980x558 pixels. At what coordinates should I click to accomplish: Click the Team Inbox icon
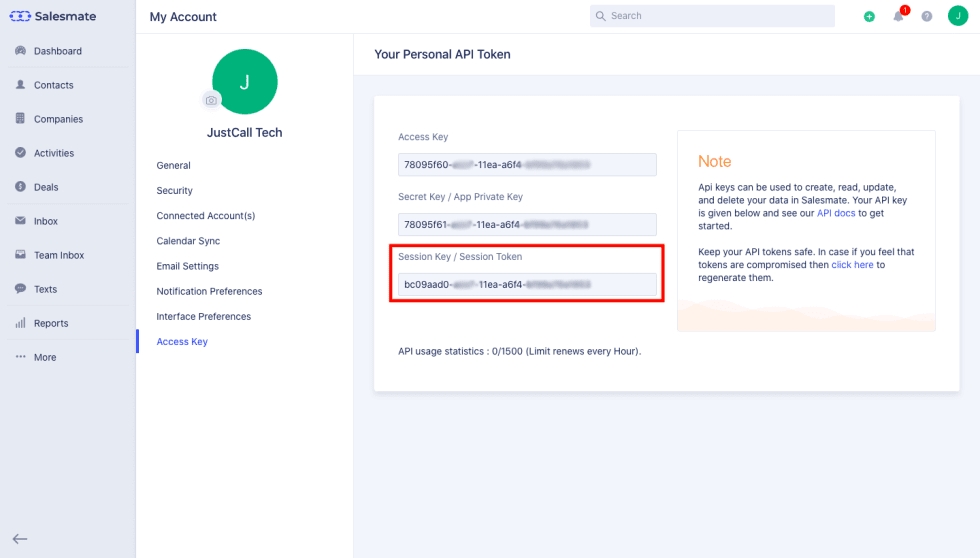[21, 254]
